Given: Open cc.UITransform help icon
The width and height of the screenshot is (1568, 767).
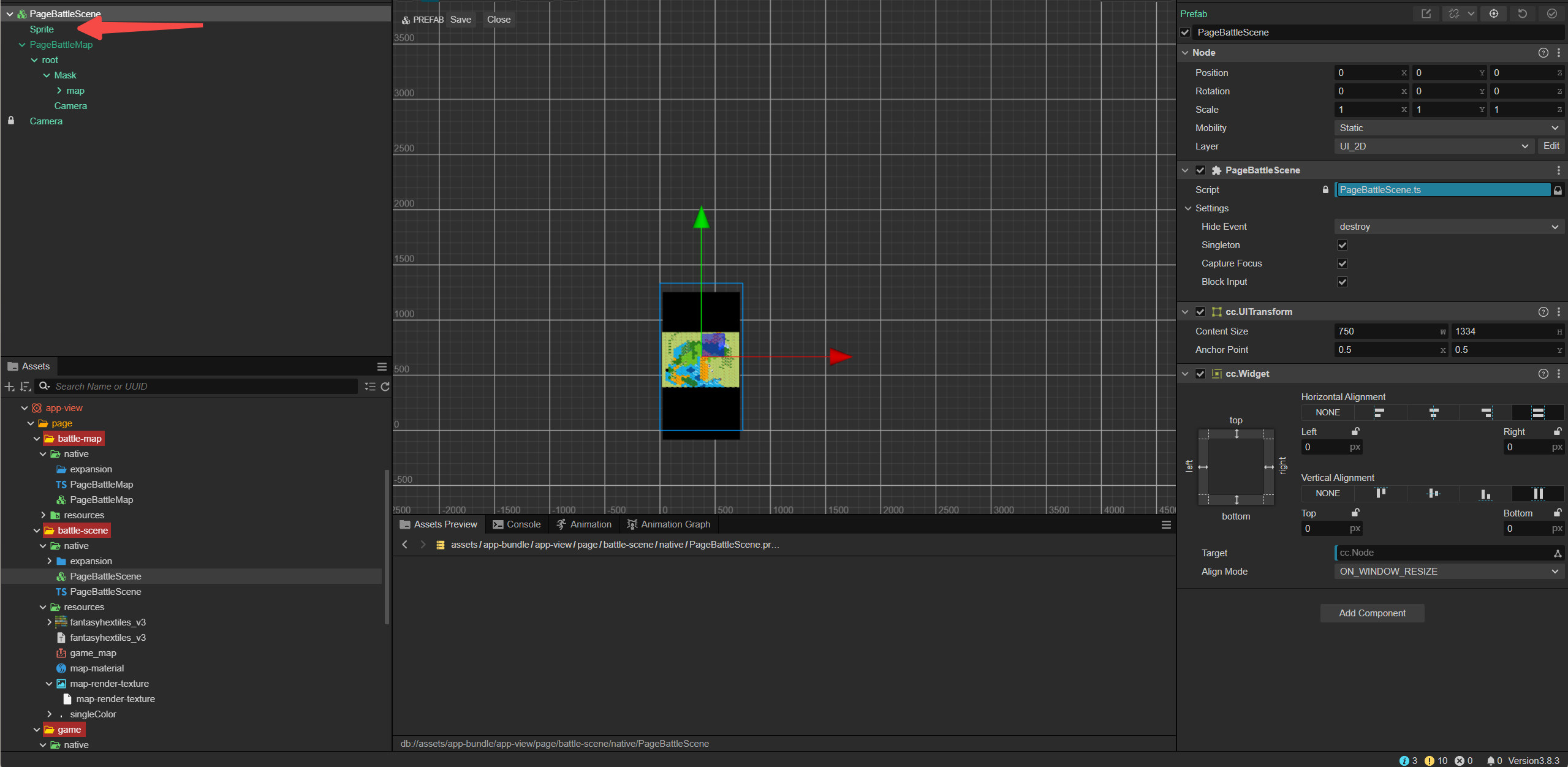Looking at the screenshot, I should [1543, 312].
